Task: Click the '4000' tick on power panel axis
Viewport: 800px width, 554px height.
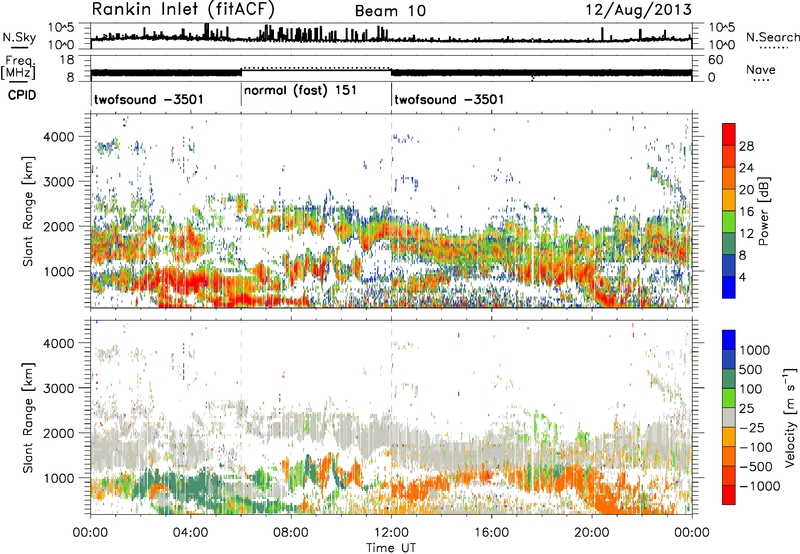Action: (59, 137)
